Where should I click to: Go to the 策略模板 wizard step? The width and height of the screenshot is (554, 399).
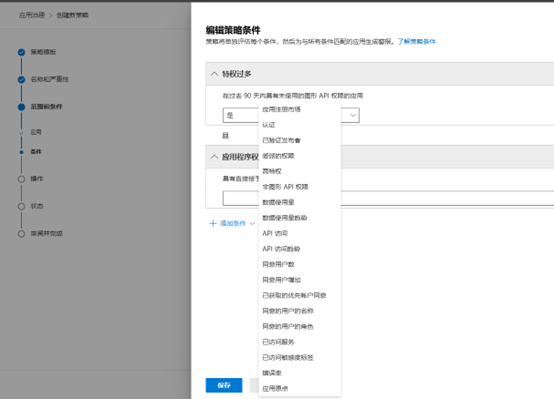[43, 52]
